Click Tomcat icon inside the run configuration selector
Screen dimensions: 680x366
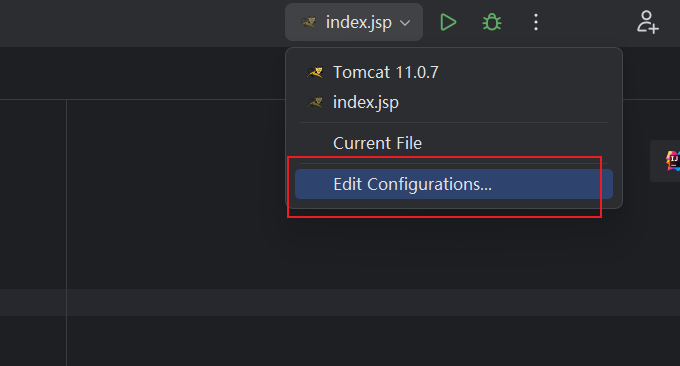pyautogui.click(x=308, y=22)
